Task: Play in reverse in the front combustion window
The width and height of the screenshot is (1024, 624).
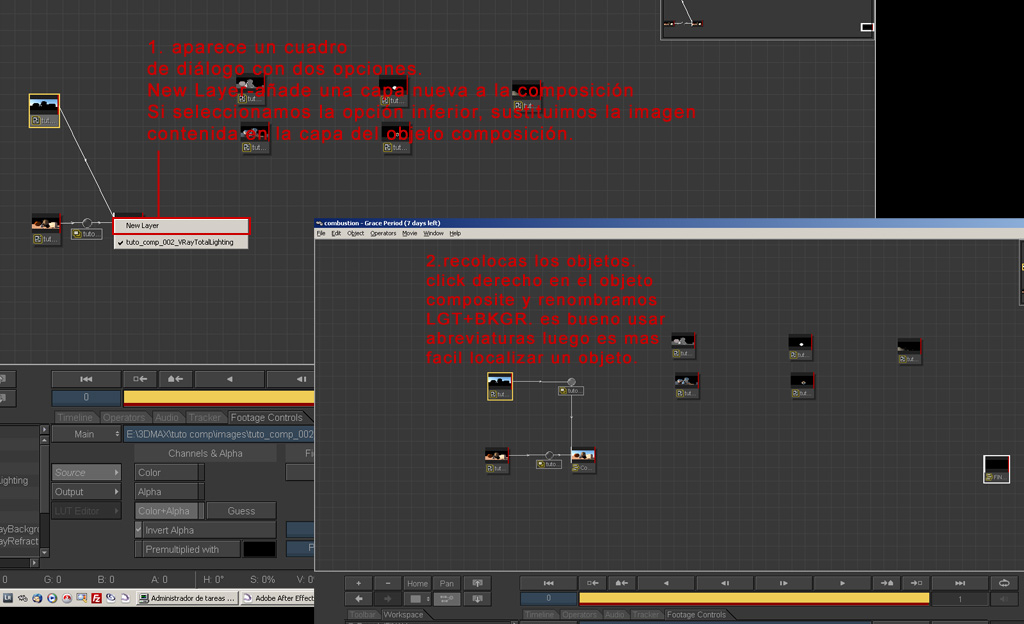Action: pos(666,583)
